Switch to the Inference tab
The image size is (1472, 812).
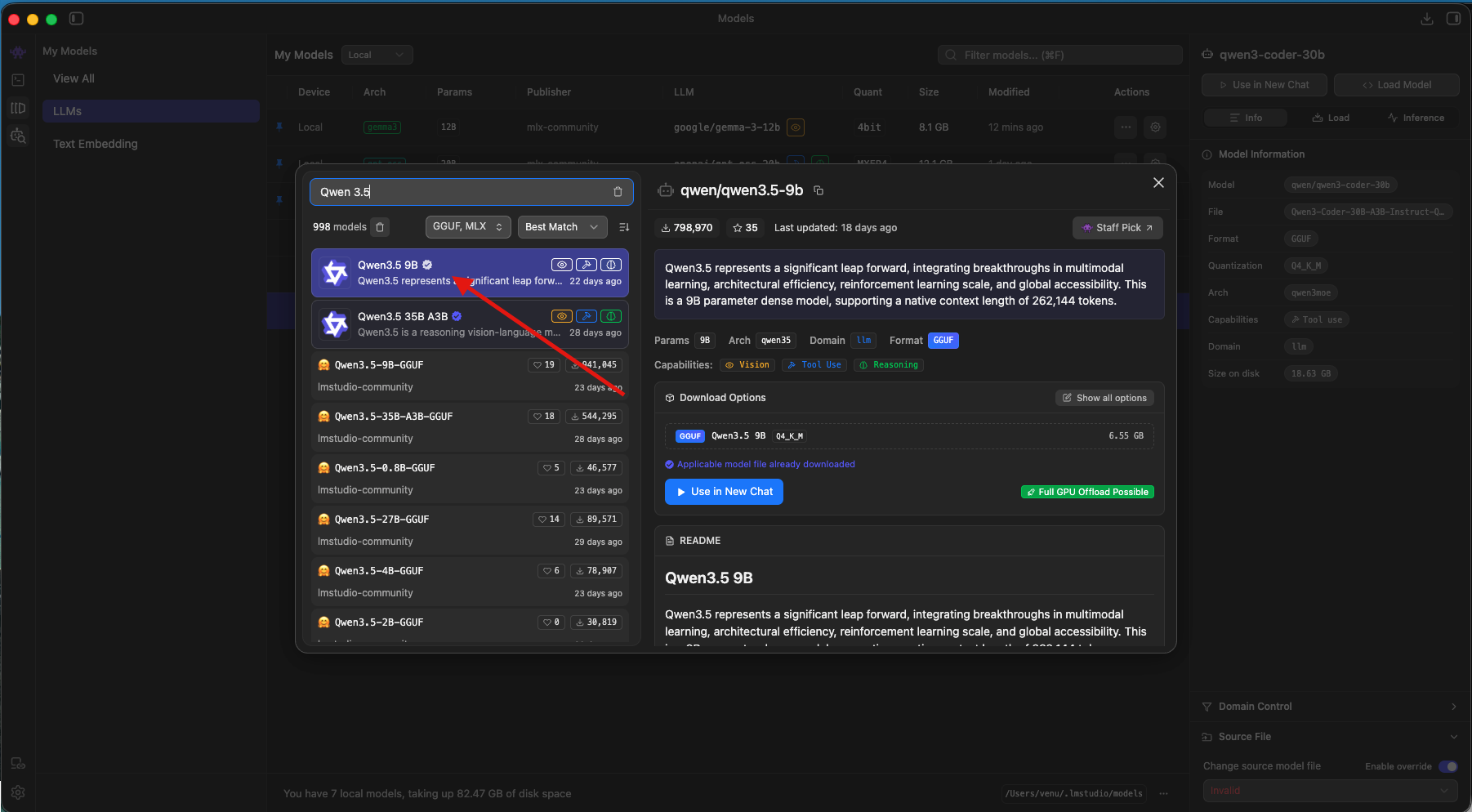1416,118
